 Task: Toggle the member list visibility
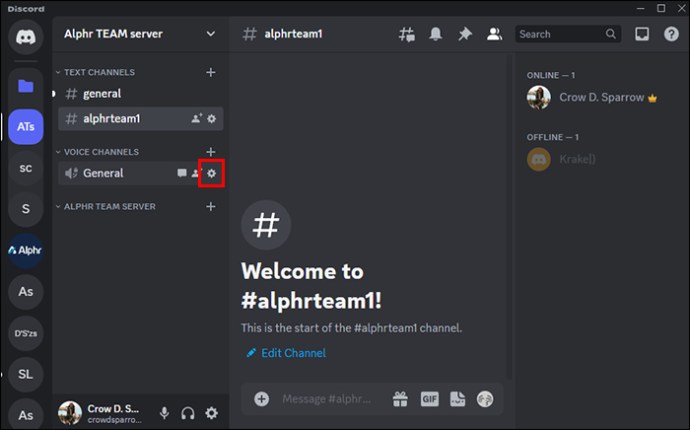(494, 34)
